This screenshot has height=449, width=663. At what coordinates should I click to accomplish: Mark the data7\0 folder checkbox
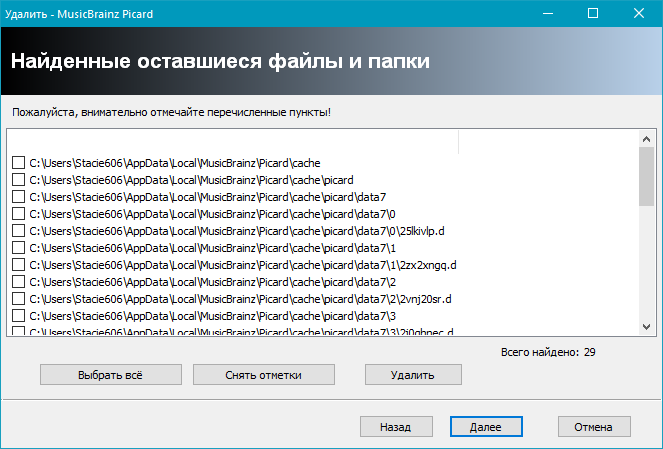point(18,214)
